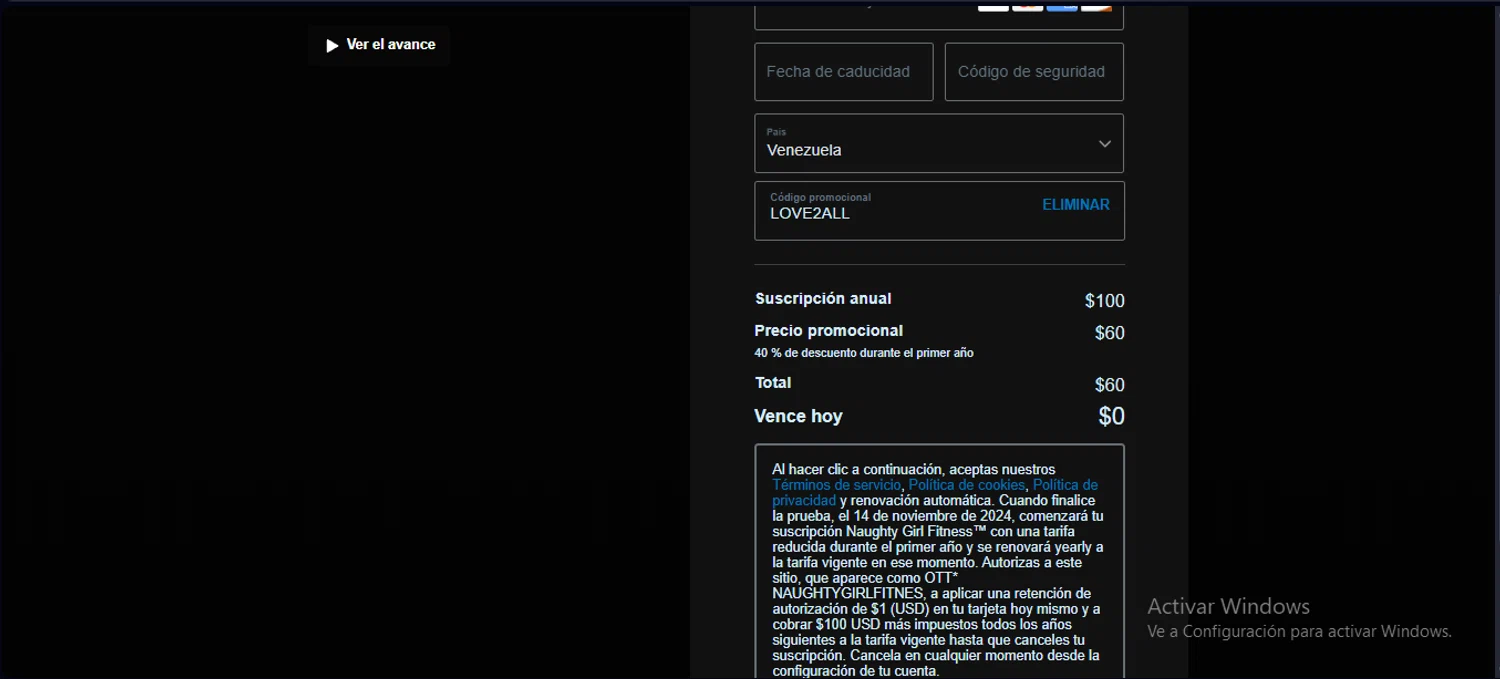Open the Política de privacidad link

pos(1066,485)
